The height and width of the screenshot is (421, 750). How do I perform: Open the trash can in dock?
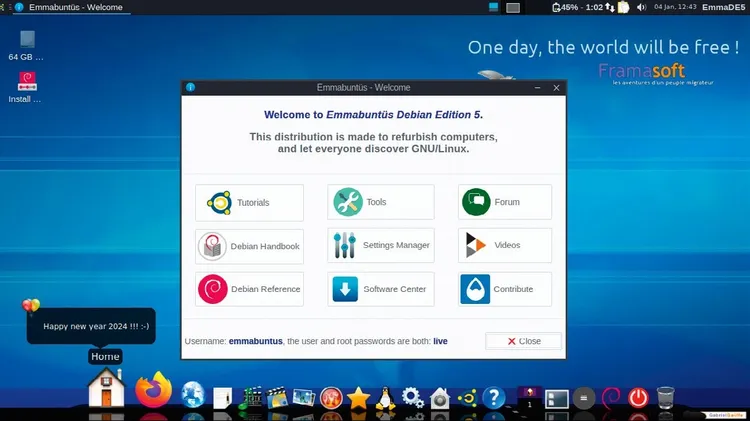tap(665, 398)
